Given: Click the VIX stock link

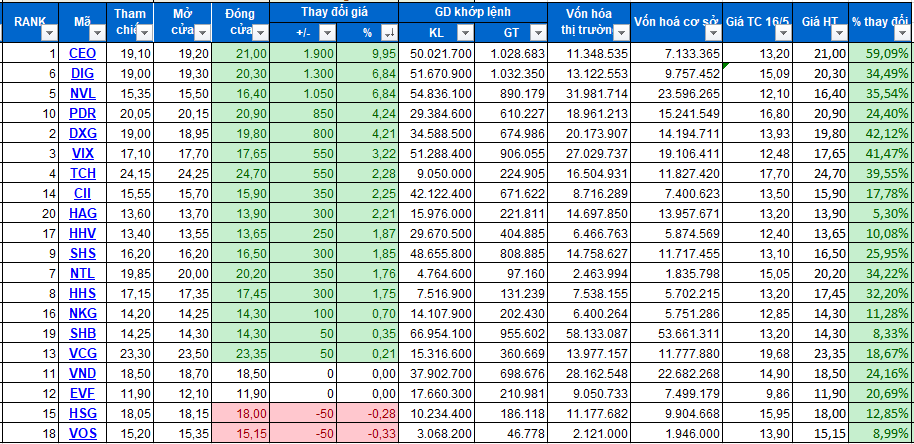Looking at the screenshot, I should [82, 154].
